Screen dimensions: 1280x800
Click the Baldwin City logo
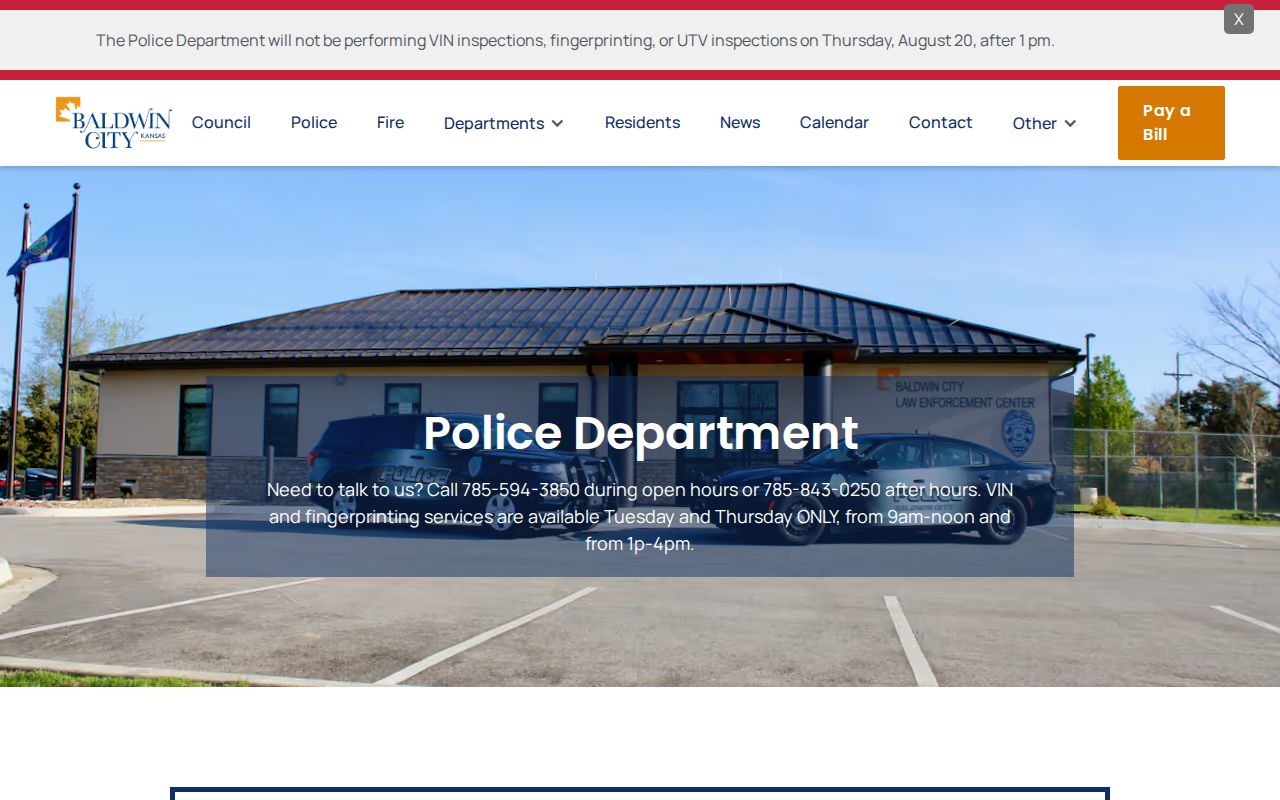tap(114, 123)
